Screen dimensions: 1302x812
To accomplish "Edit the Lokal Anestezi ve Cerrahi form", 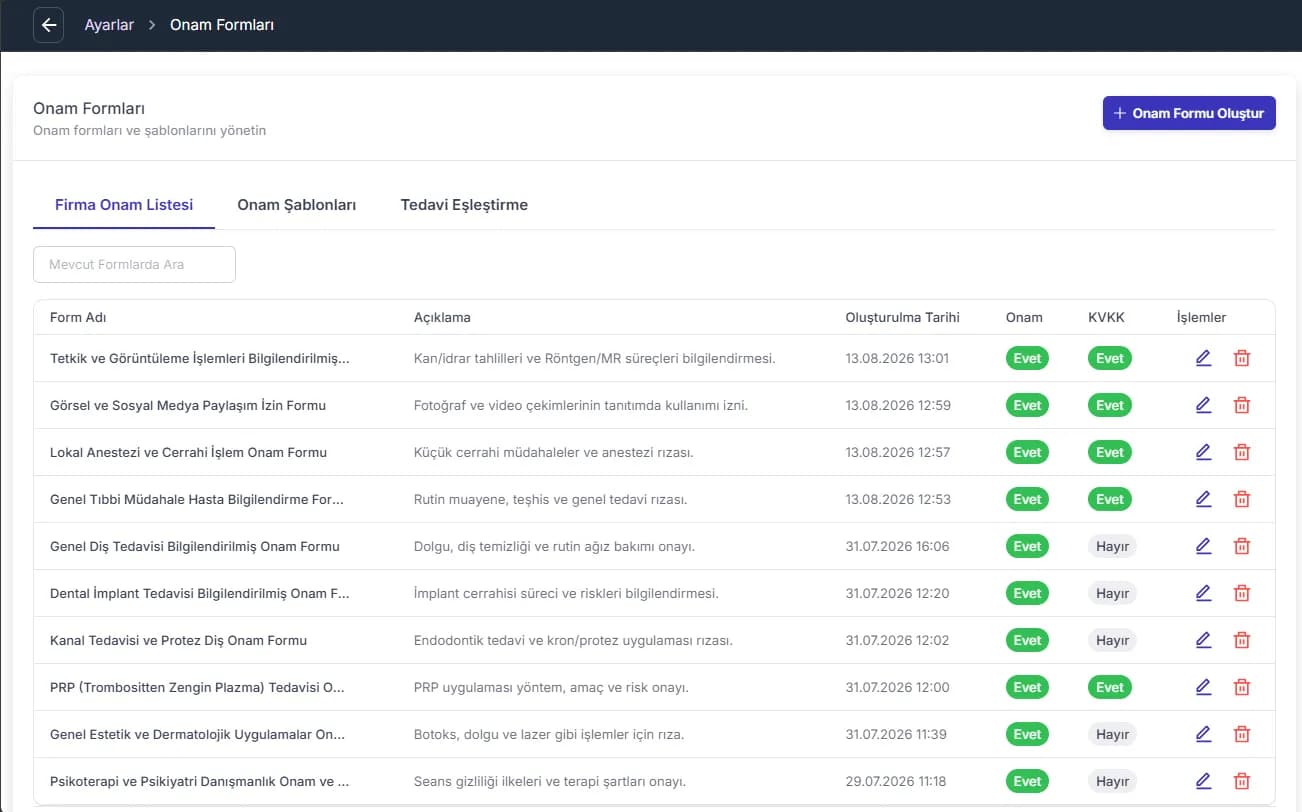I will (x=1203, y=452).
